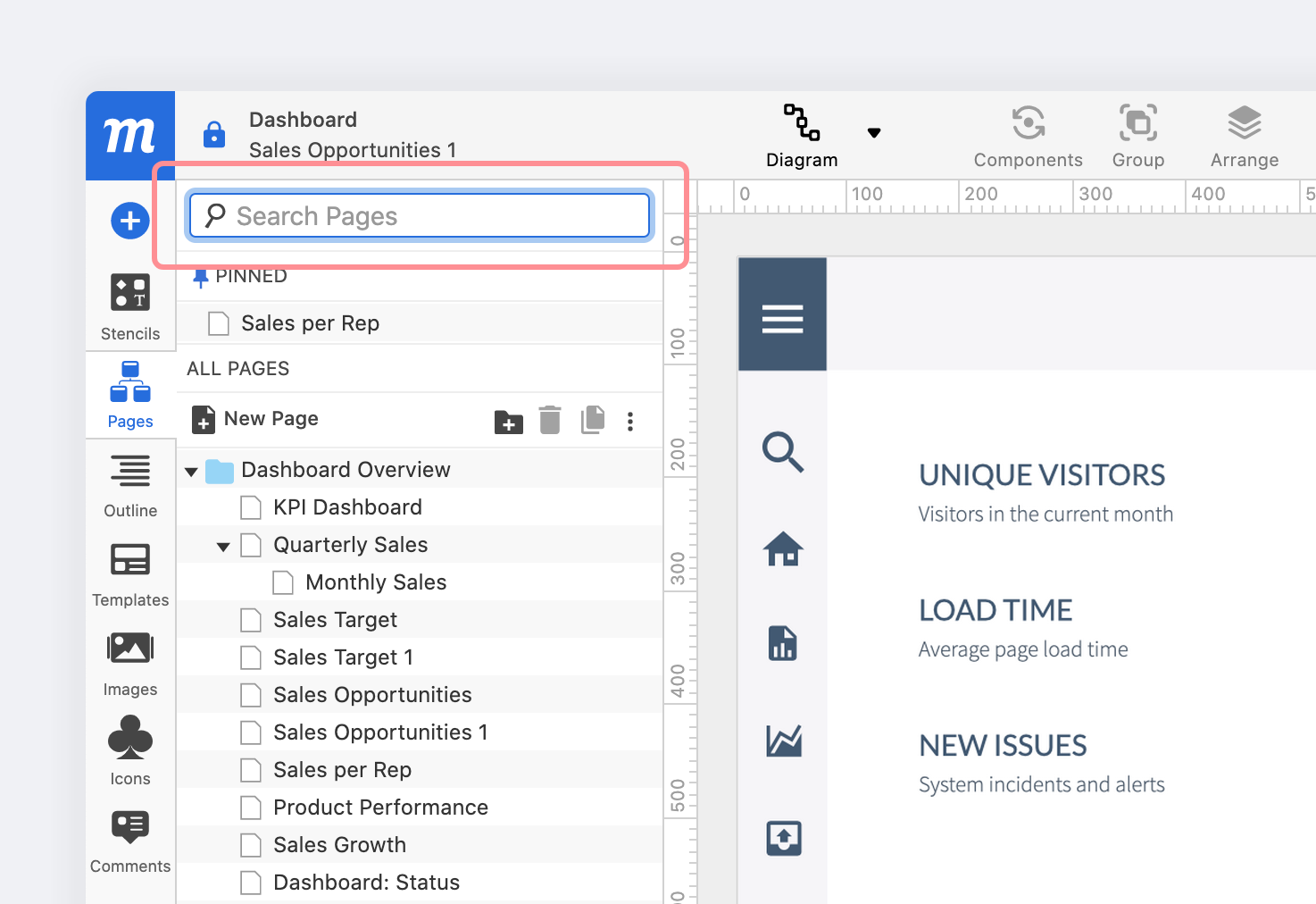
Task: Select the KPI Dashboard page
Action: click(347, 507)
